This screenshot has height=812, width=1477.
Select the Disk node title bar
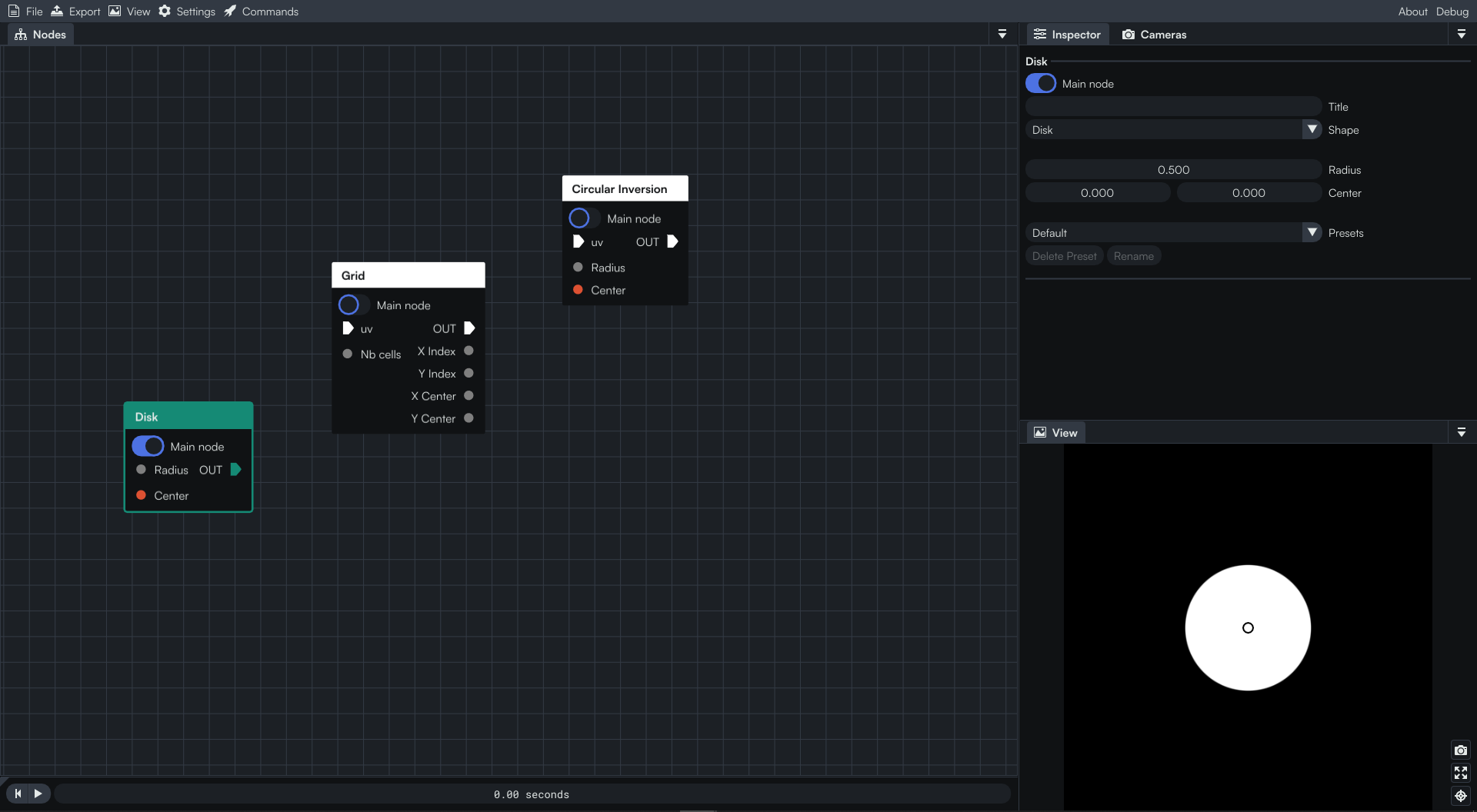tap(188, 416)
